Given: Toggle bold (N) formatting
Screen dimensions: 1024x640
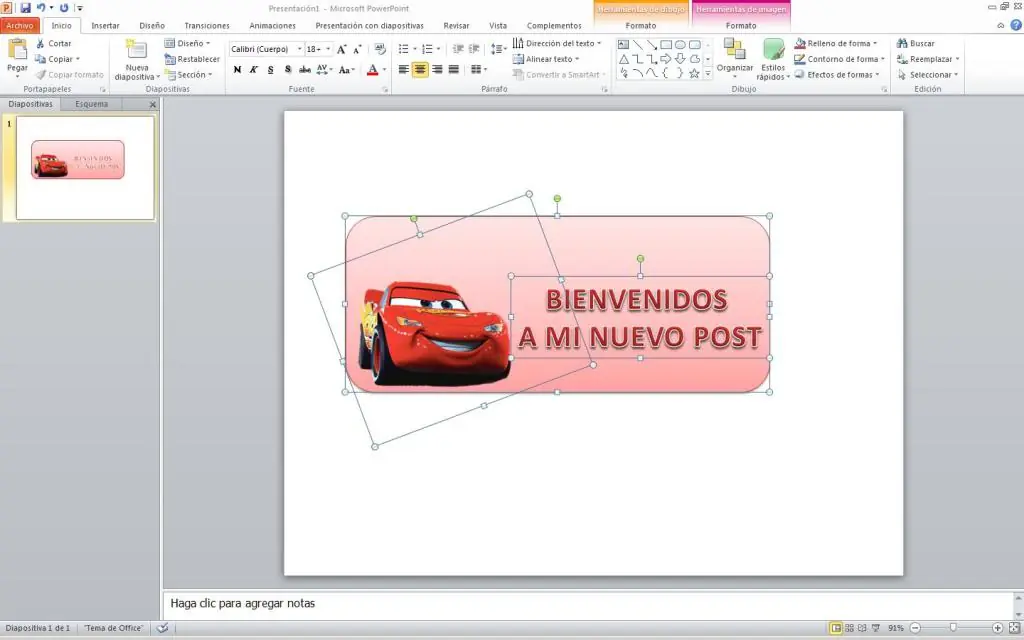Looking at the screenshot, I should [x=237, y=69].
